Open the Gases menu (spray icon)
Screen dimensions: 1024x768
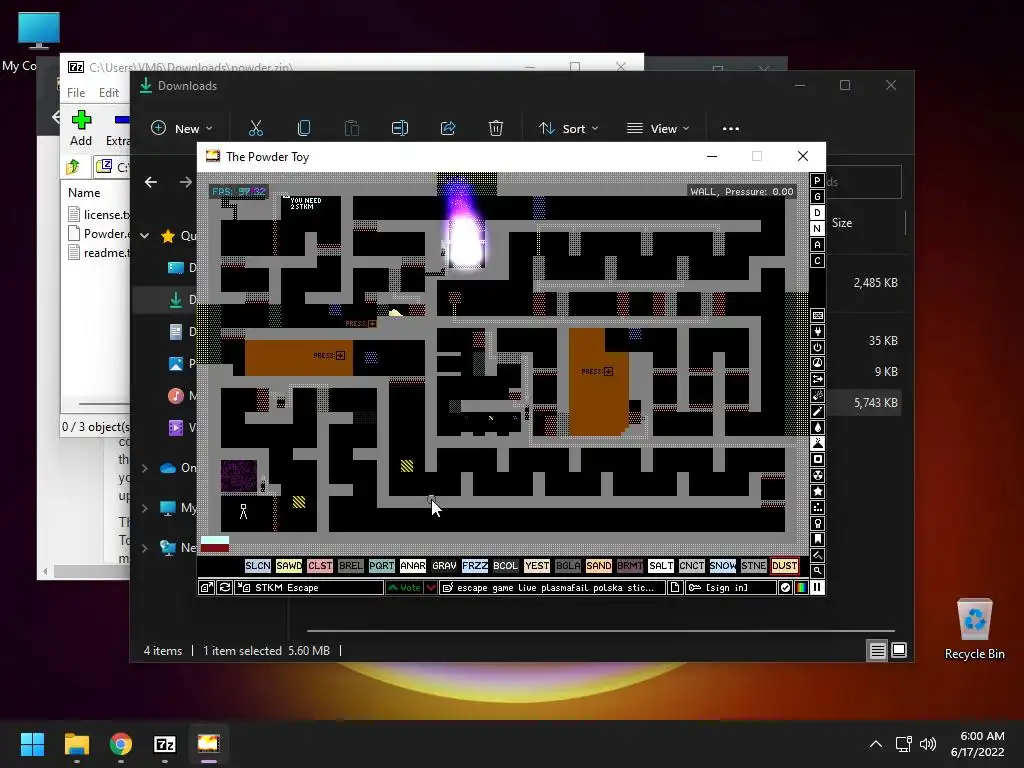[x=817, y=411]
